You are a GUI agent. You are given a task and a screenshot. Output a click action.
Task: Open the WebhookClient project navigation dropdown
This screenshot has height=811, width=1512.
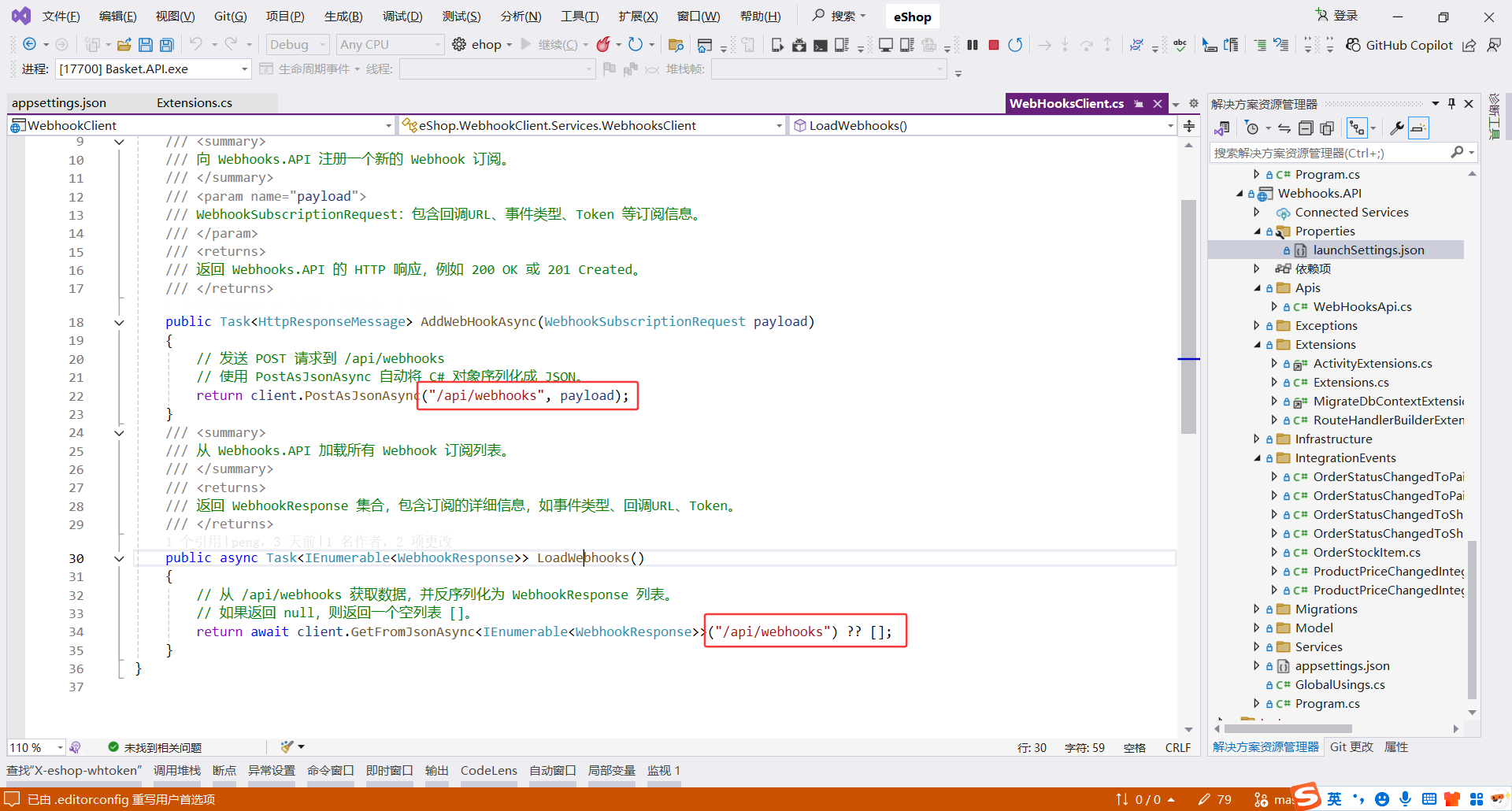[x=201, y=125]
